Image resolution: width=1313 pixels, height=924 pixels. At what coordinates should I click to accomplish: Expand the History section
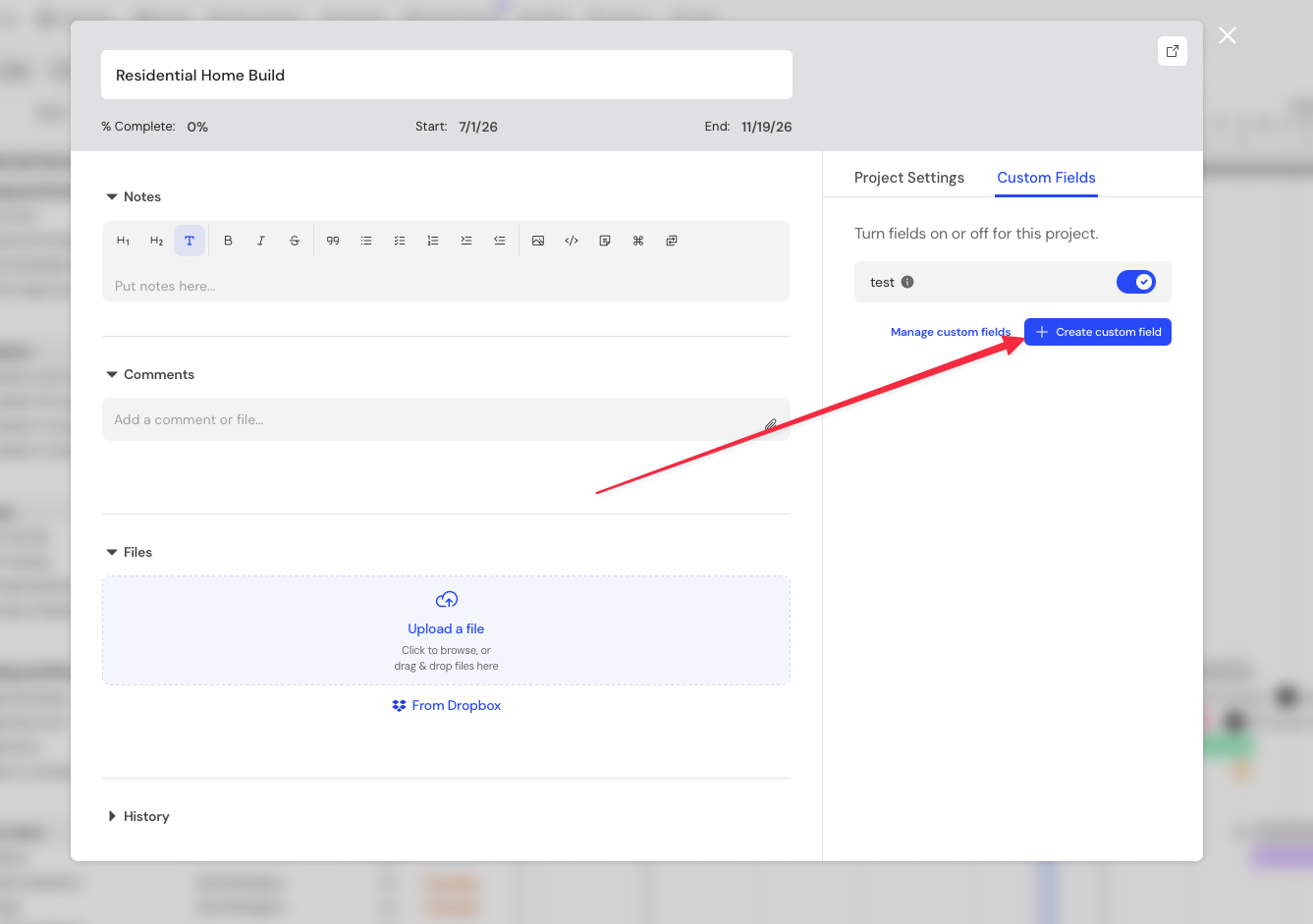coord(112,817)
